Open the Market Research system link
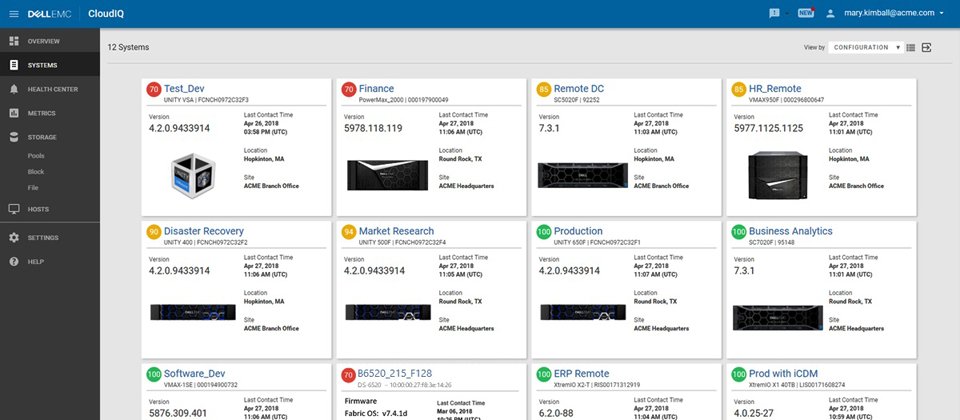 coord(396,231)
